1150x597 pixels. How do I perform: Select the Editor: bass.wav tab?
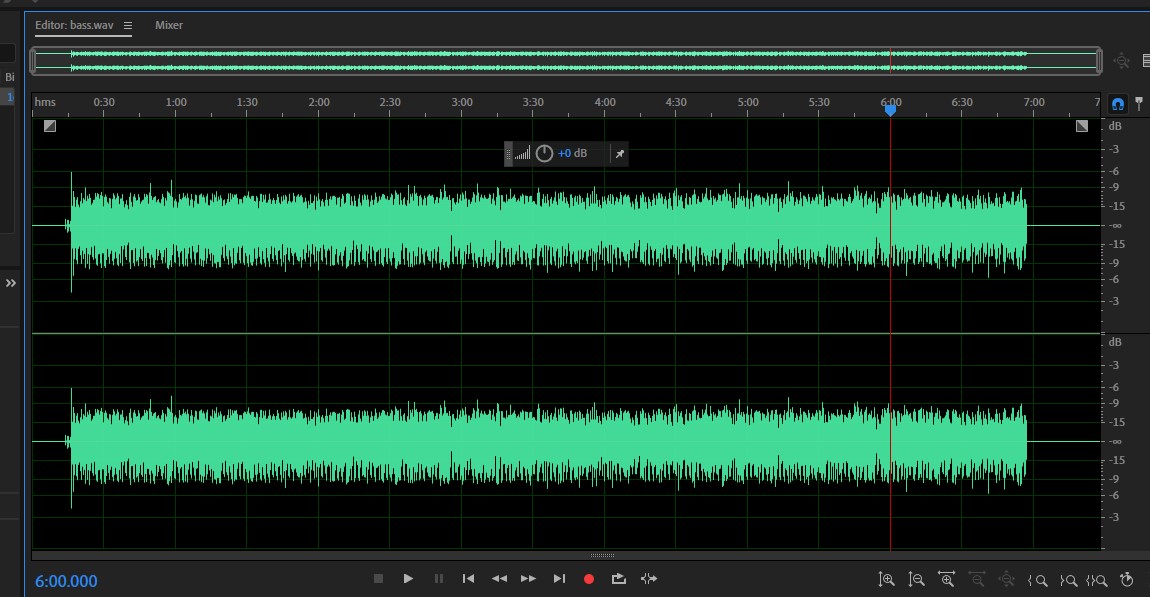(x=74, y=25)
